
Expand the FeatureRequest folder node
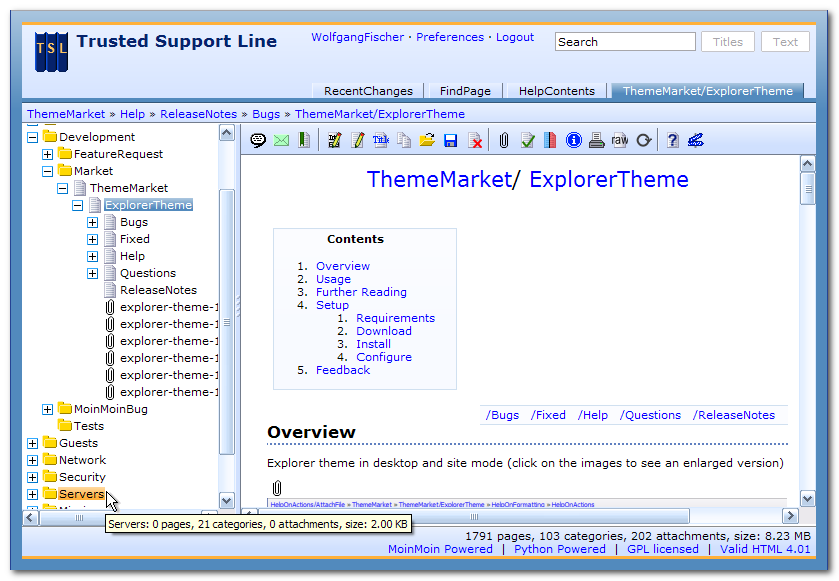48,154
